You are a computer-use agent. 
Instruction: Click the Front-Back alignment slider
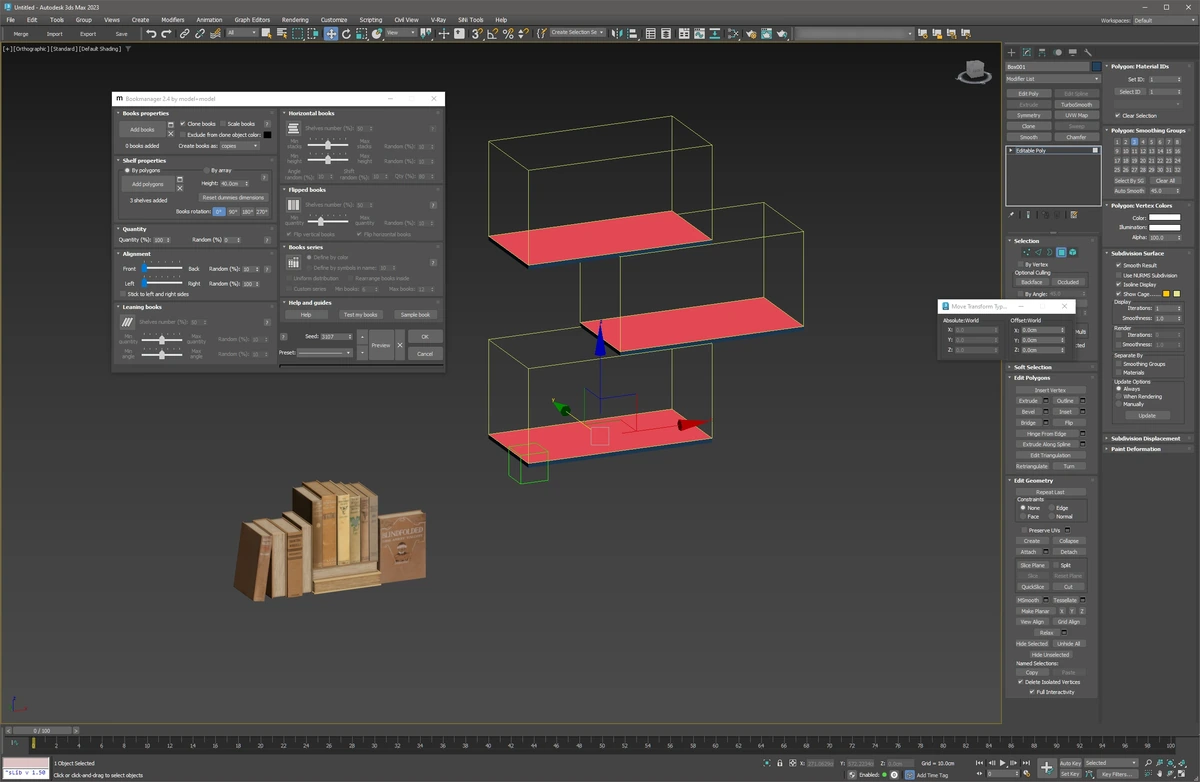[x=161, y=269]
